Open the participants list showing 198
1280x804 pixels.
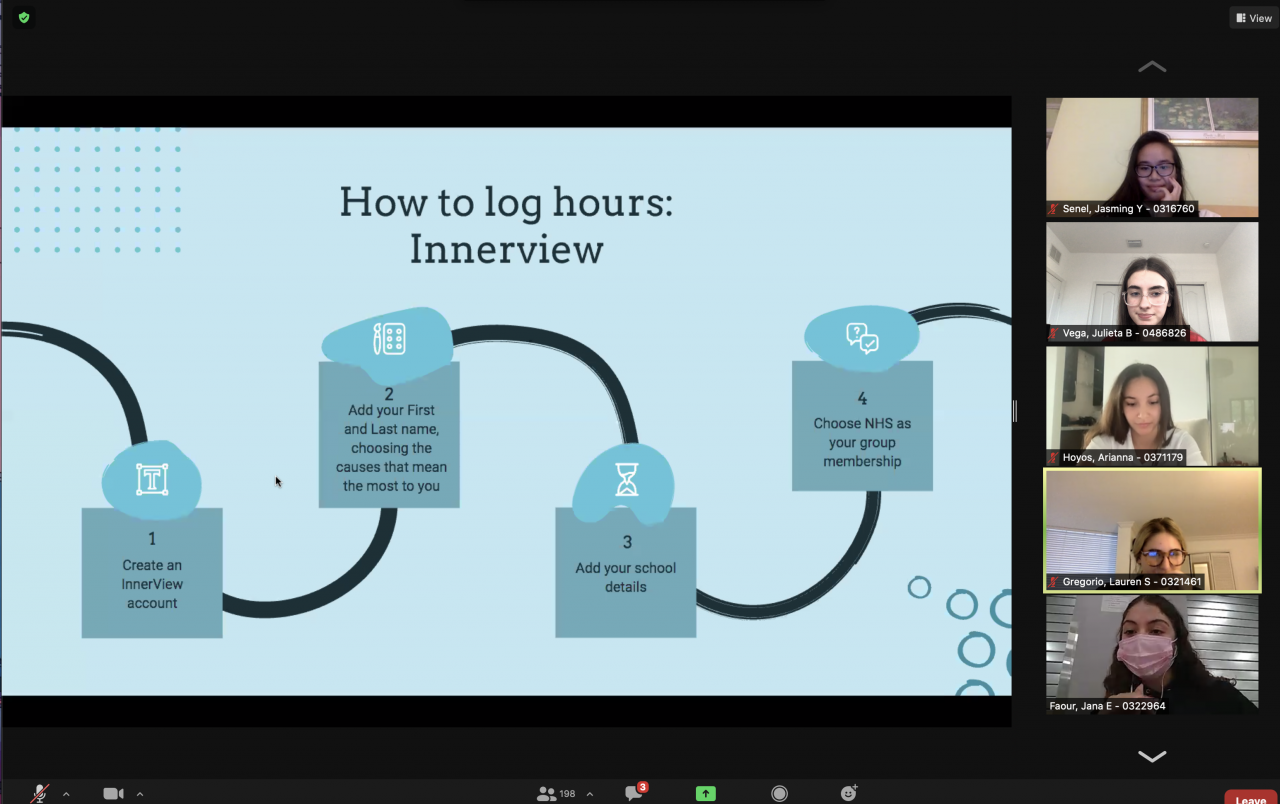click(556, 794)
